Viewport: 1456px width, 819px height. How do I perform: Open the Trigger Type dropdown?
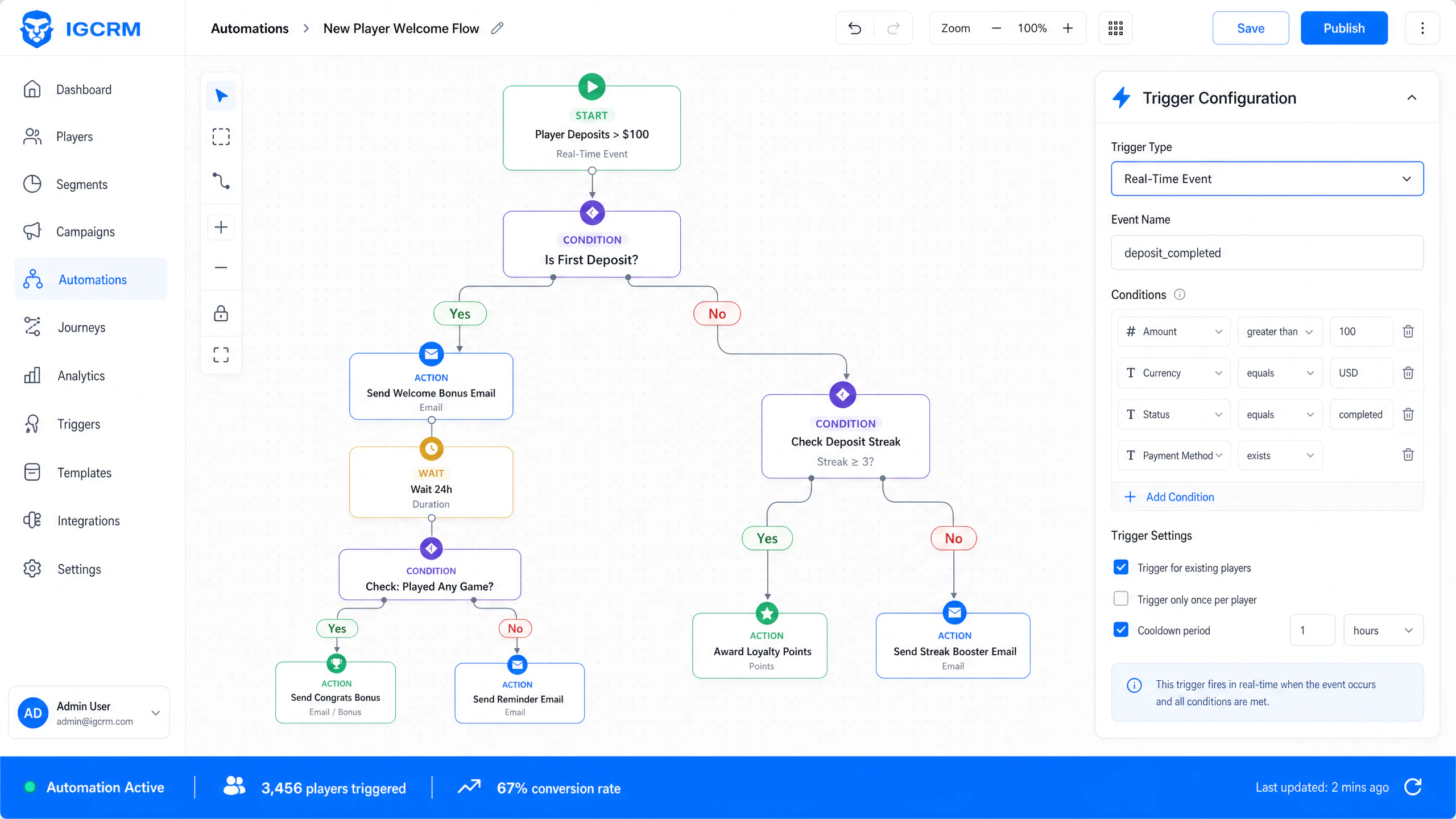(1267, 179)
